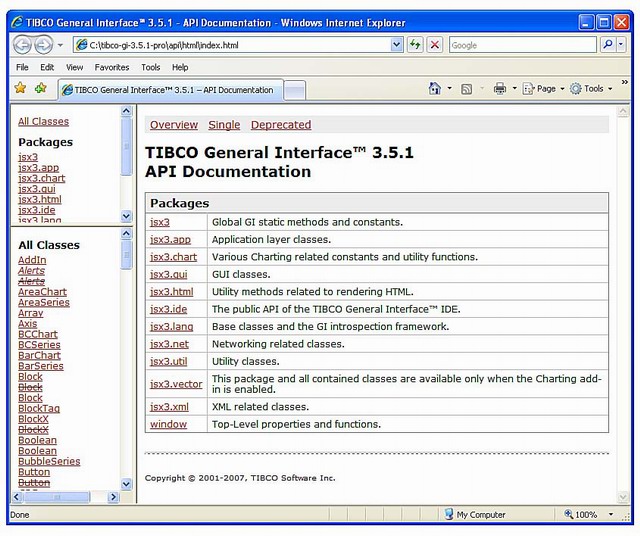
Task: Open the AddIn class link
Action: 32,260
